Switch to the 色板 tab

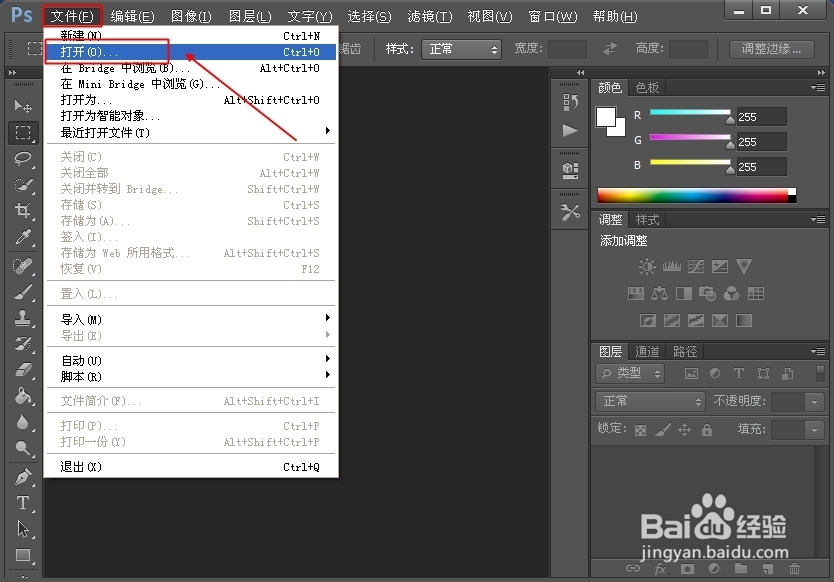647,87
